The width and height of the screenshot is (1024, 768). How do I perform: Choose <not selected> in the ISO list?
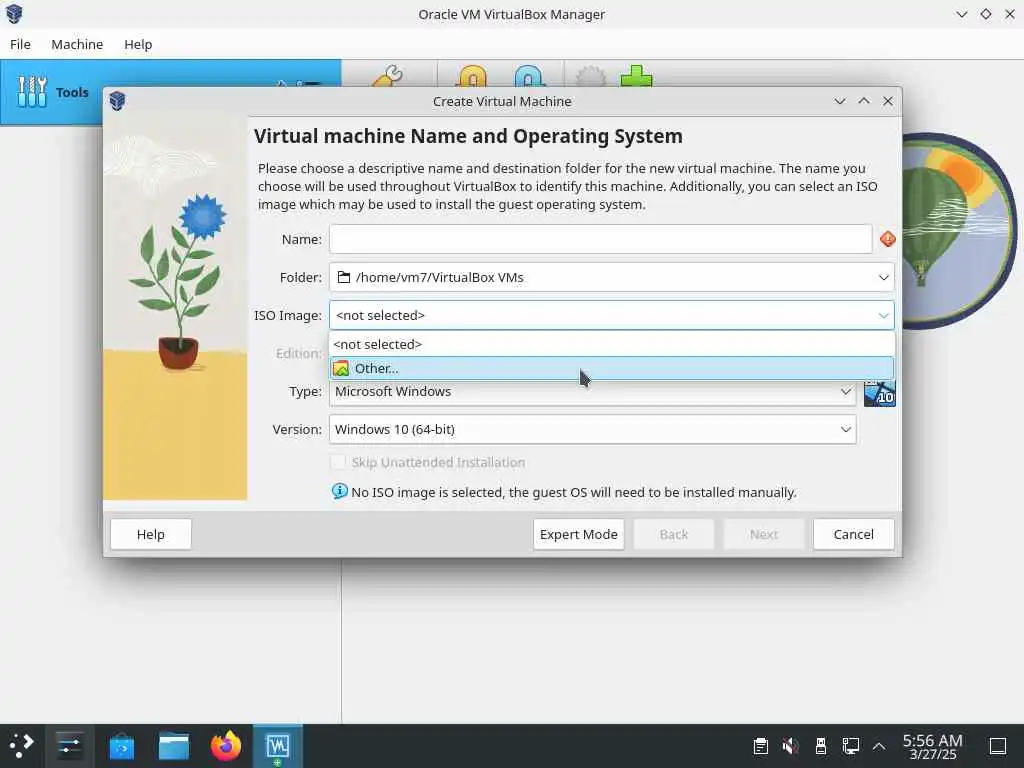(x=611, y=344)
